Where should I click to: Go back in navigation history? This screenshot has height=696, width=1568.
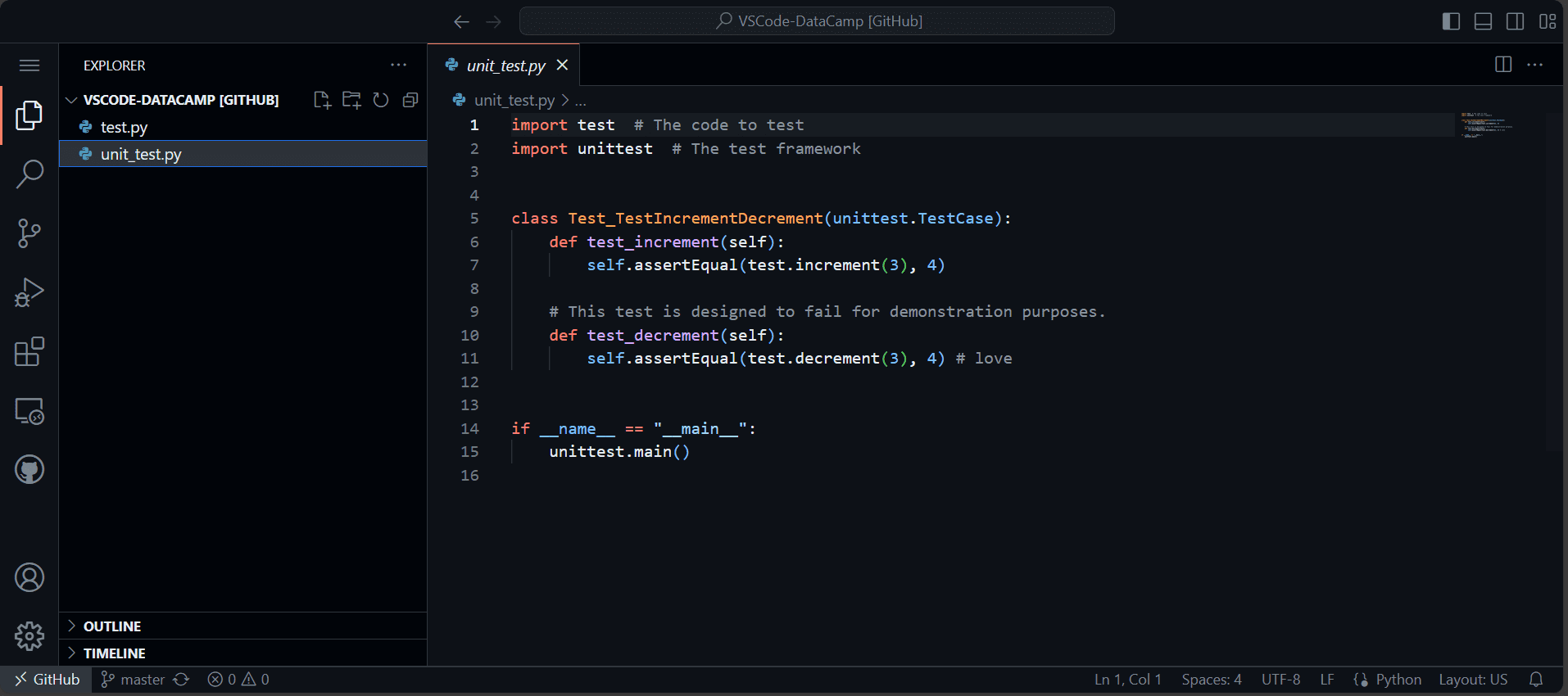tap(461, 21)
